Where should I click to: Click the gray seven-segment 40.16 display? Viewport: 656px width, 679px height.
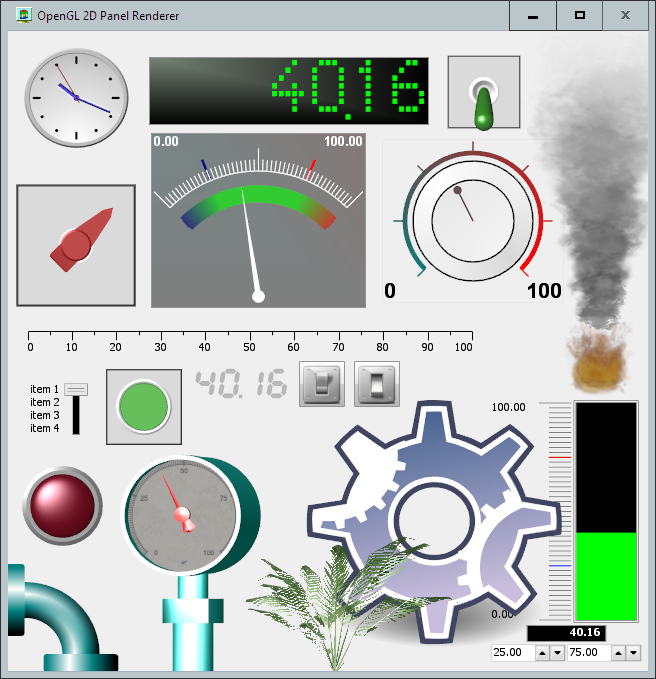pyautogui.click(x=241, y=384)
